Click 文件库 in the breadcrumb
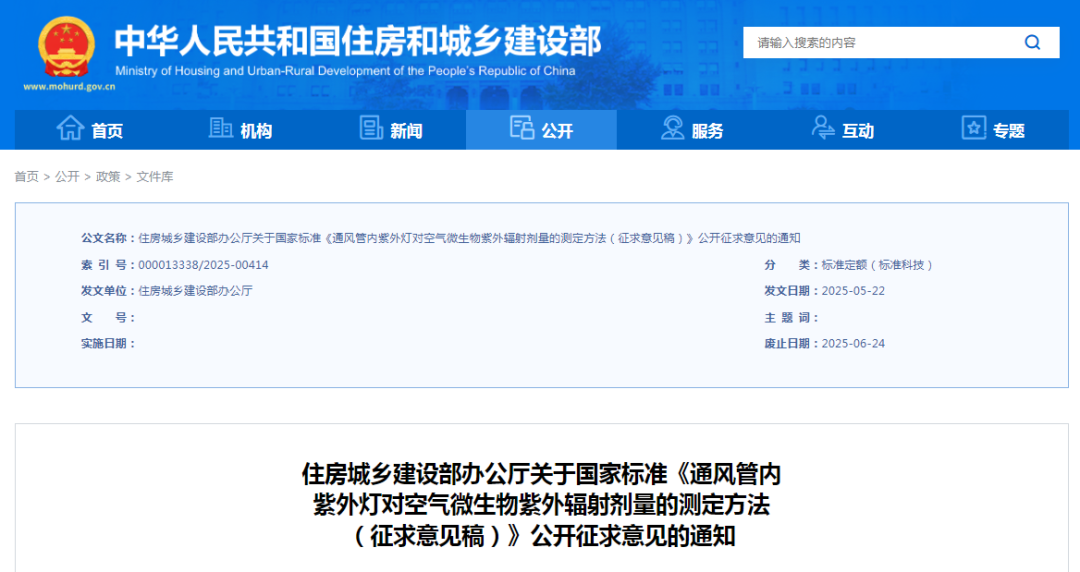Viewport: 1080px width, 572px height. [x=155, y=177]
